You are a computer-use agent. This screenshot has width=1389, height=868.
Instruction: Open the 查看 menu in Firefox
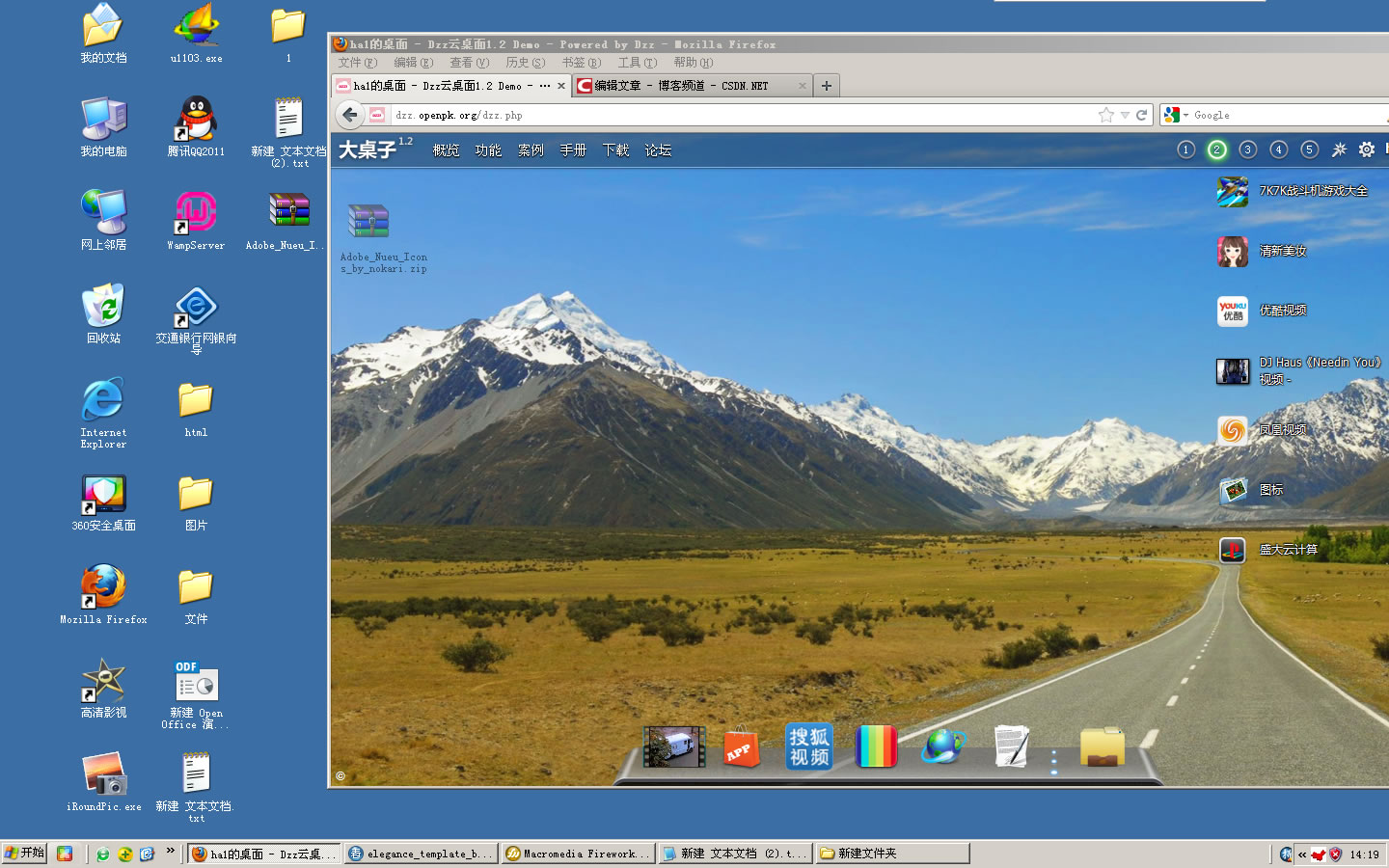(470, 63)
